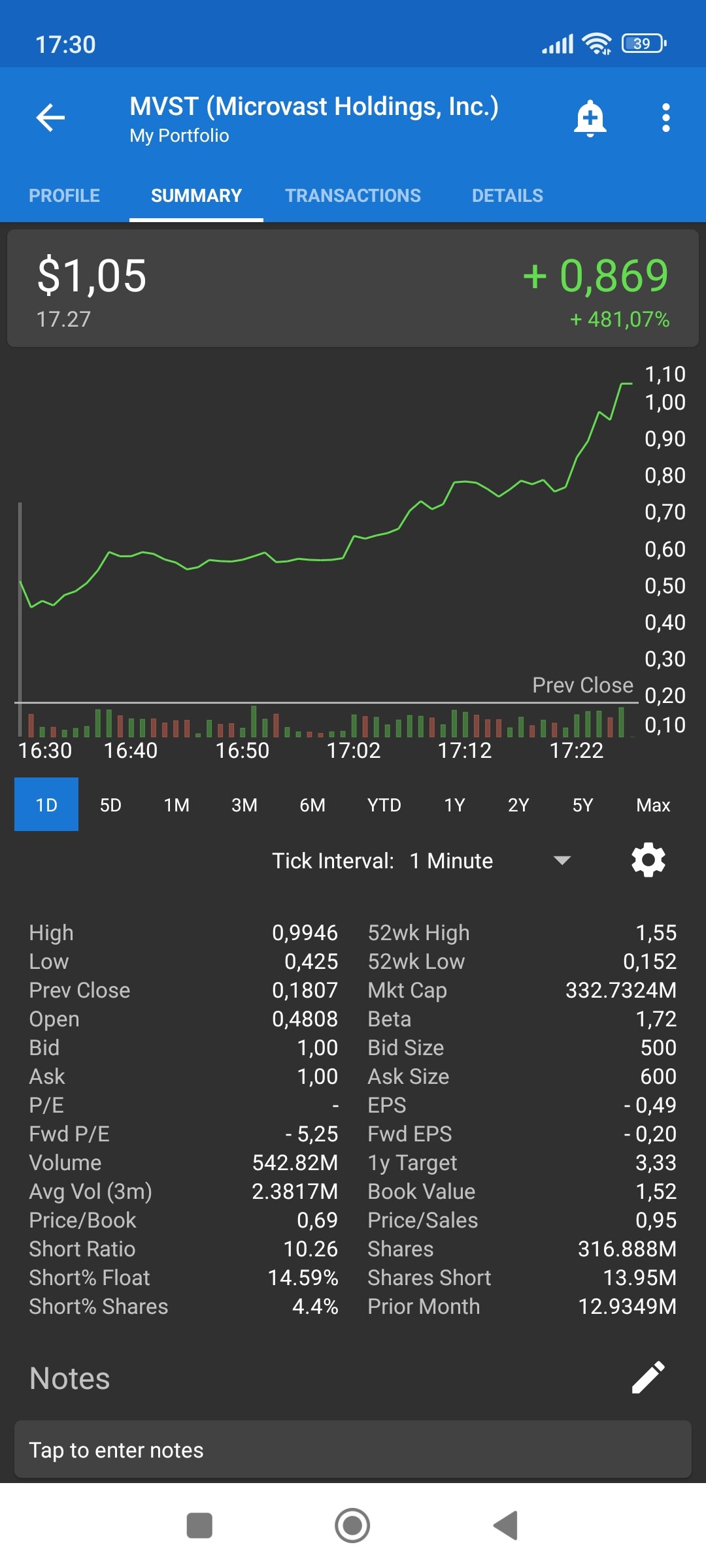Tap the Beta value 1,72
706x1568 pixels.
pyautogui.click(x=656, y=1019)
